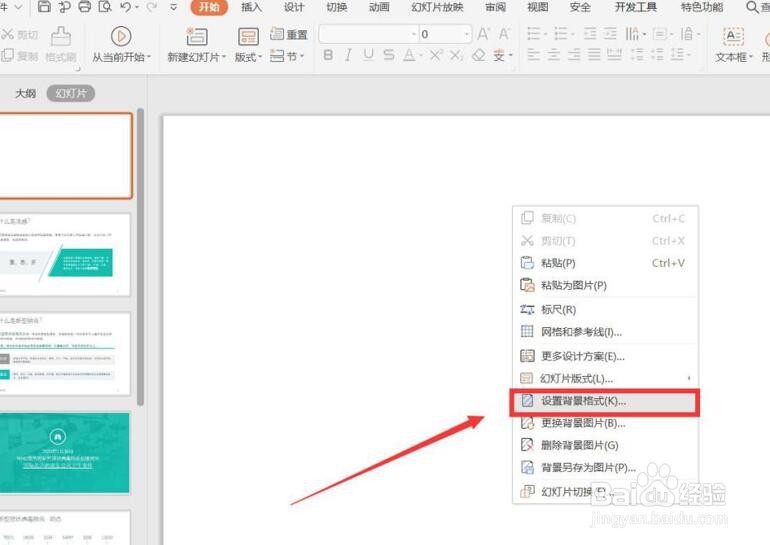Image resolution: width=770 pixels, height=545 pixels.
Task: Click the Print icon in quick access bar
Action: click(x=84, y=6)
